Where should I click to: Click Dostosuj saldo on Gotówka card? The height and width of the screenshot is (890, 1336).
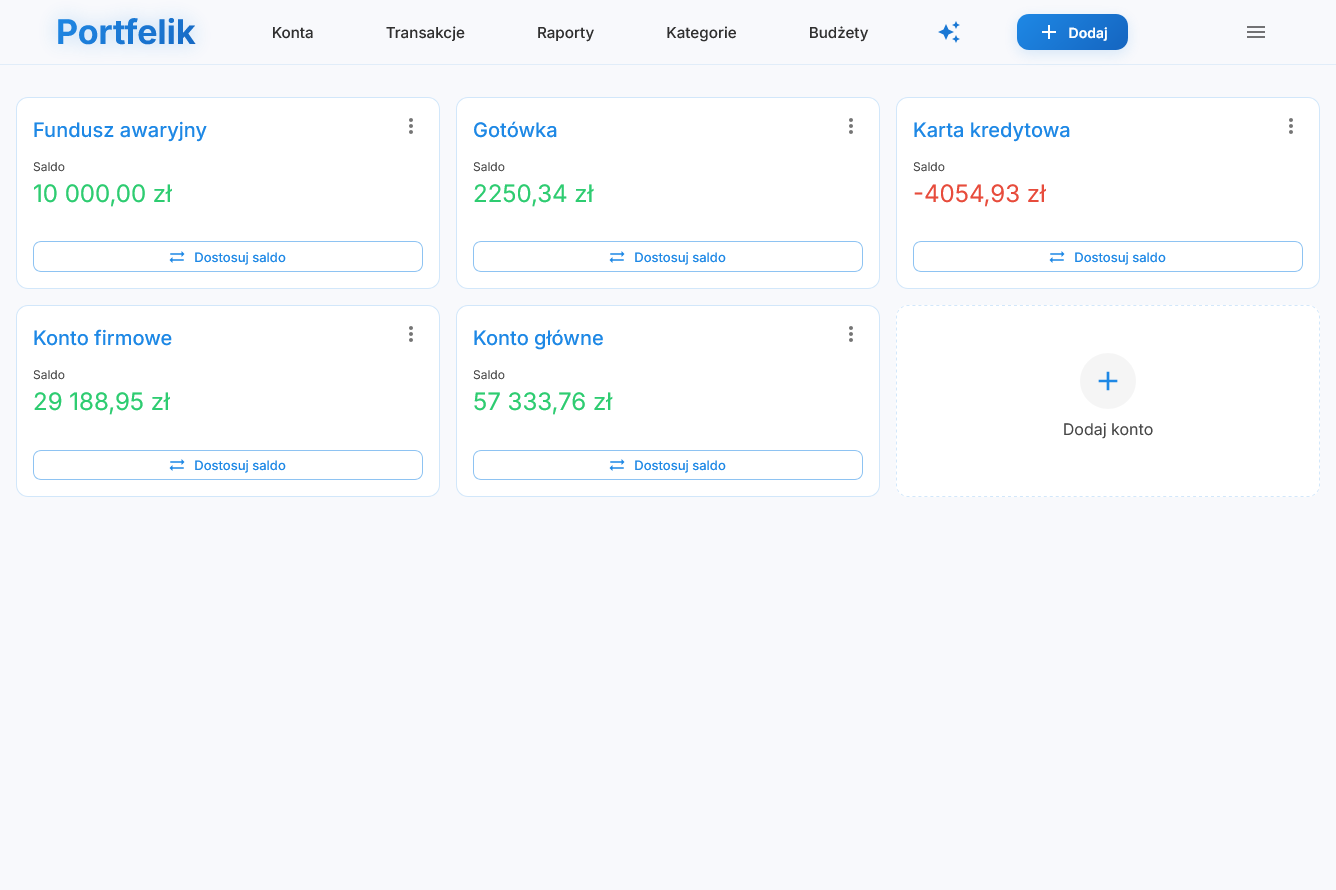[x=668, y=257]
